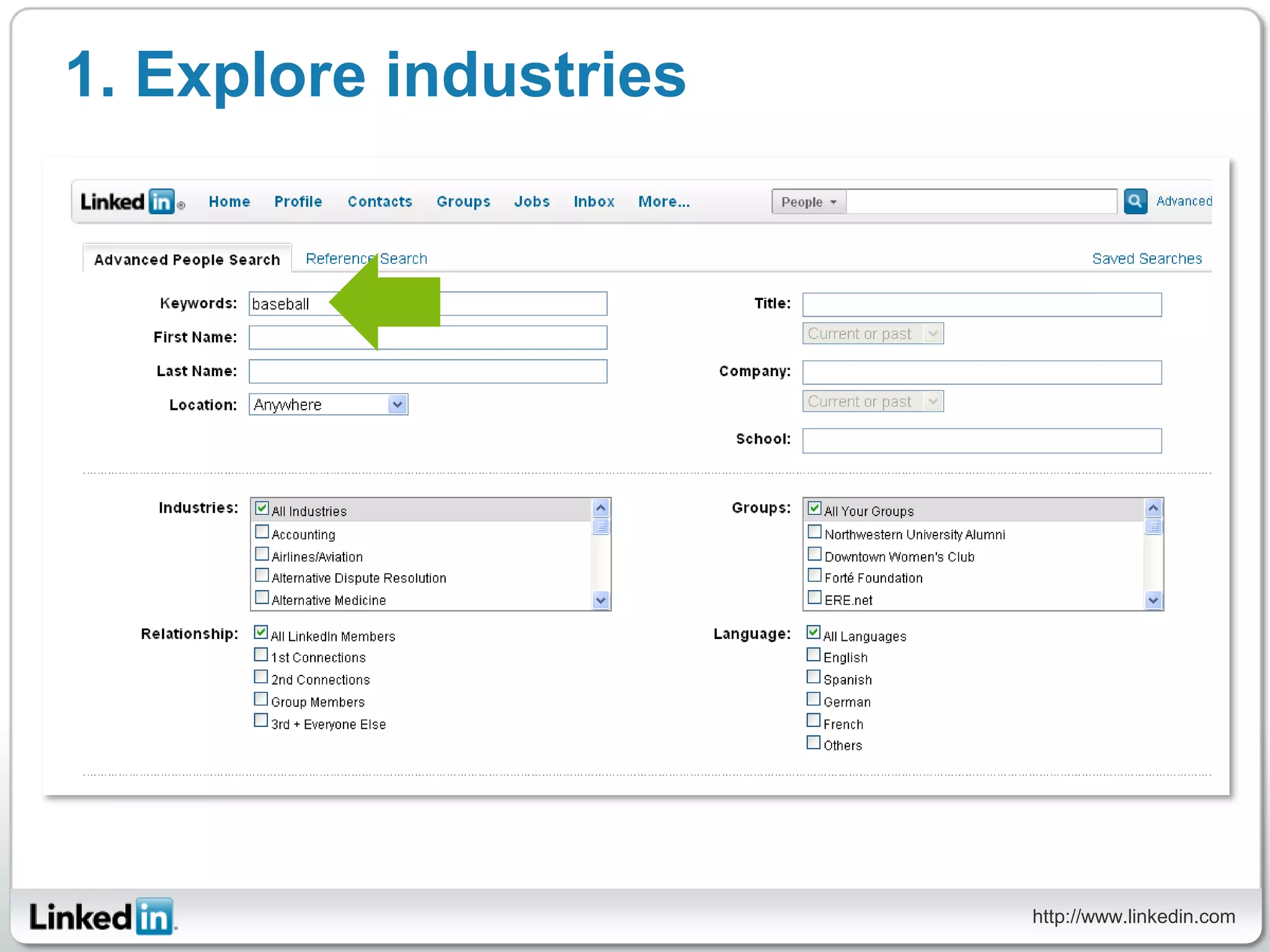Check the Accounting industry box
The width and height of the screenshot is (1270, 952).
(x=262, y=532)
